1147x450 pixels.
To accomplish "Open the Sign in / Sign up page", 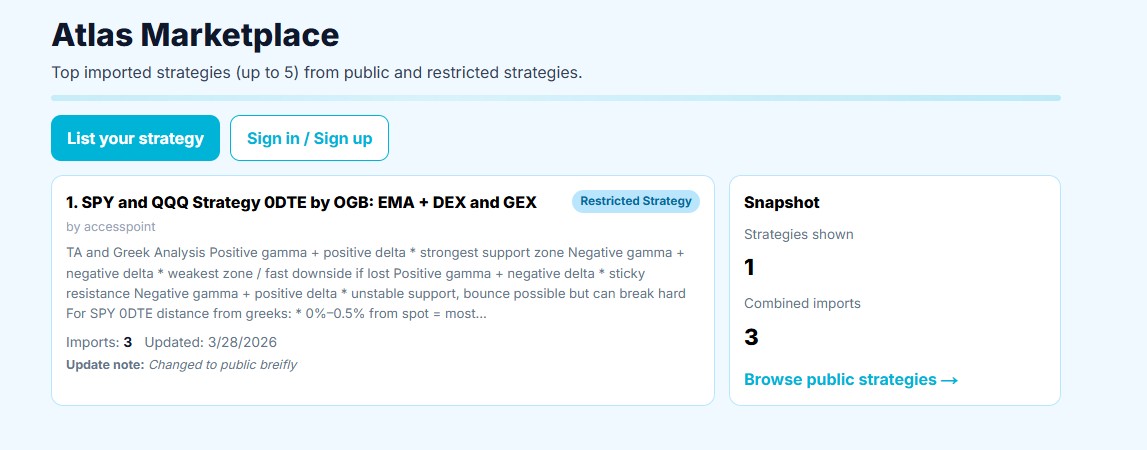I will tap(309, 138).
